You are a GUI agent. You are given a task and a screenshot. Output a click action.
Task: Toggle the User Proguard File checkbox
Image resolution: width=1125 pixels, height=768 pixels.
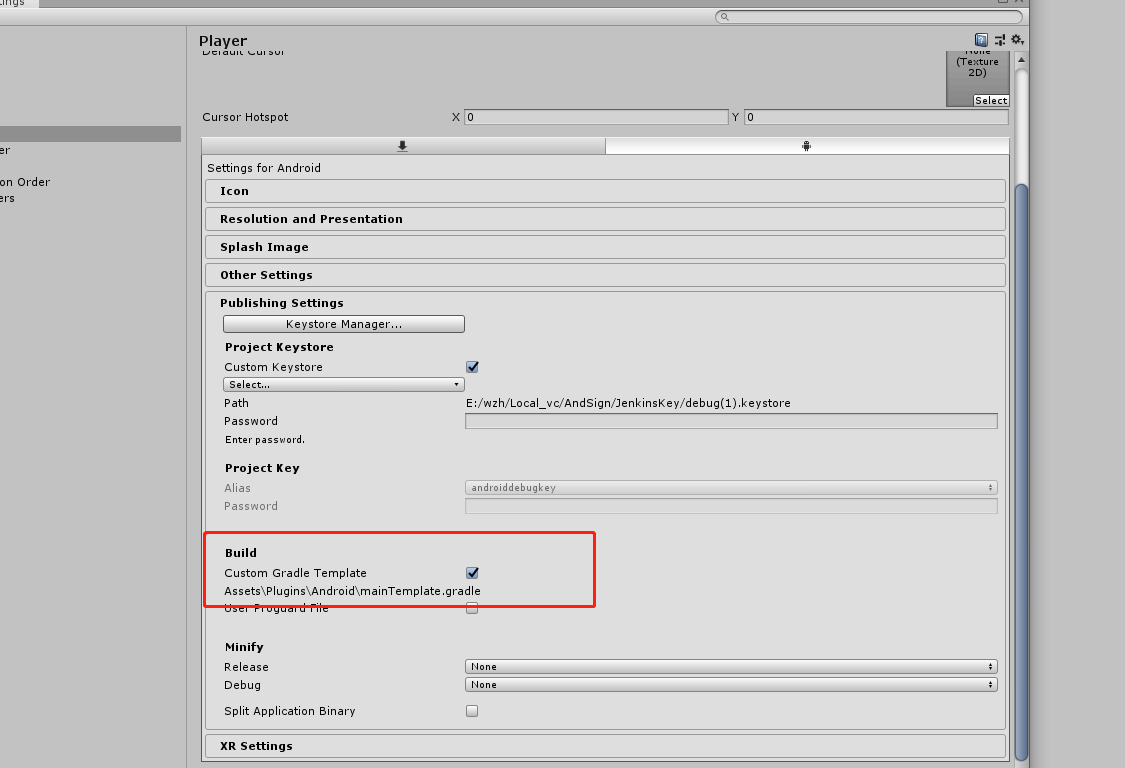pos(472,609)
